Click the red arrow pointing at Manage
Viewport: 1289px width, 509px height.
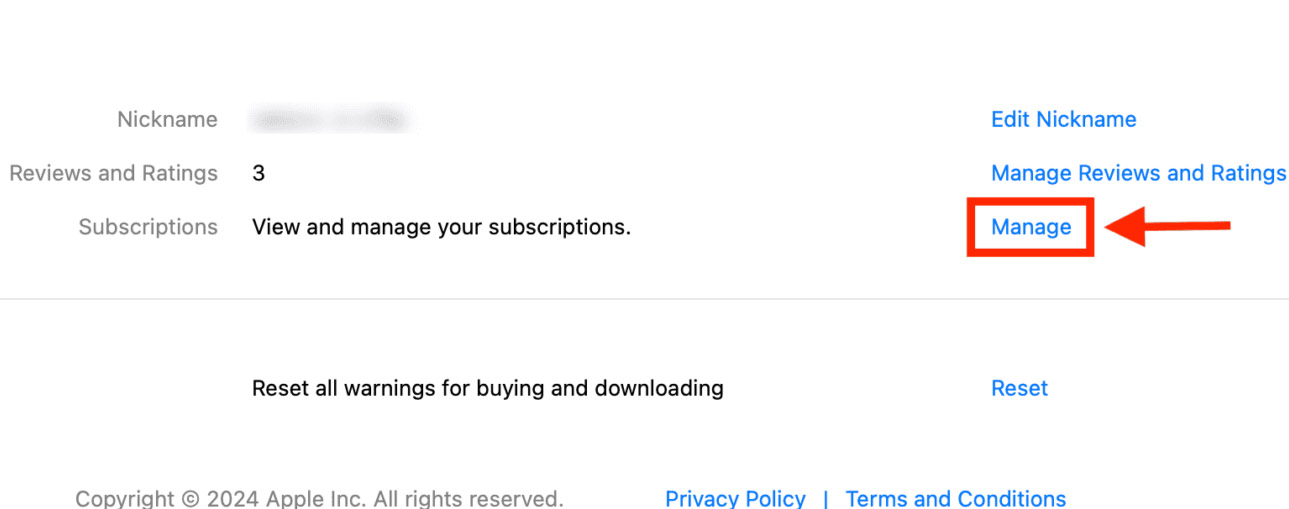coord(1170,228)
